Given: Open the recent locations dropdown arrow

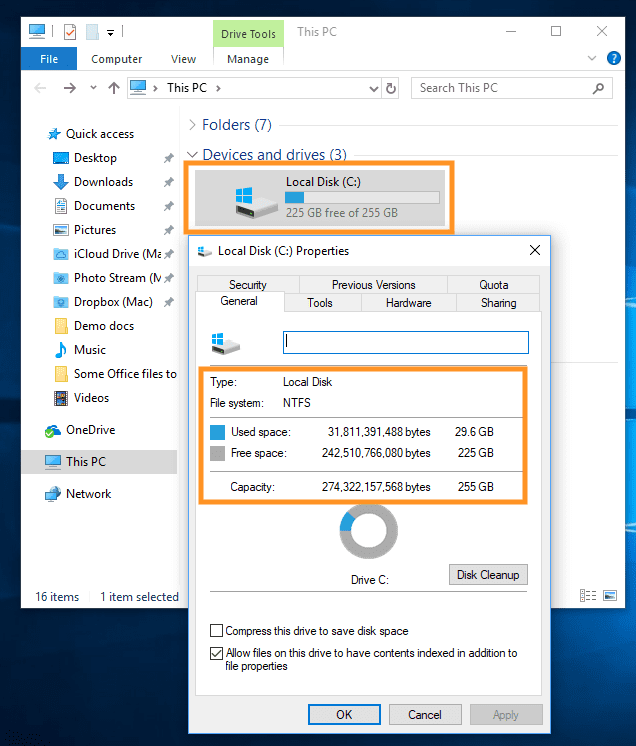Looking at the screenshot, I should click(x=93, y=88).
